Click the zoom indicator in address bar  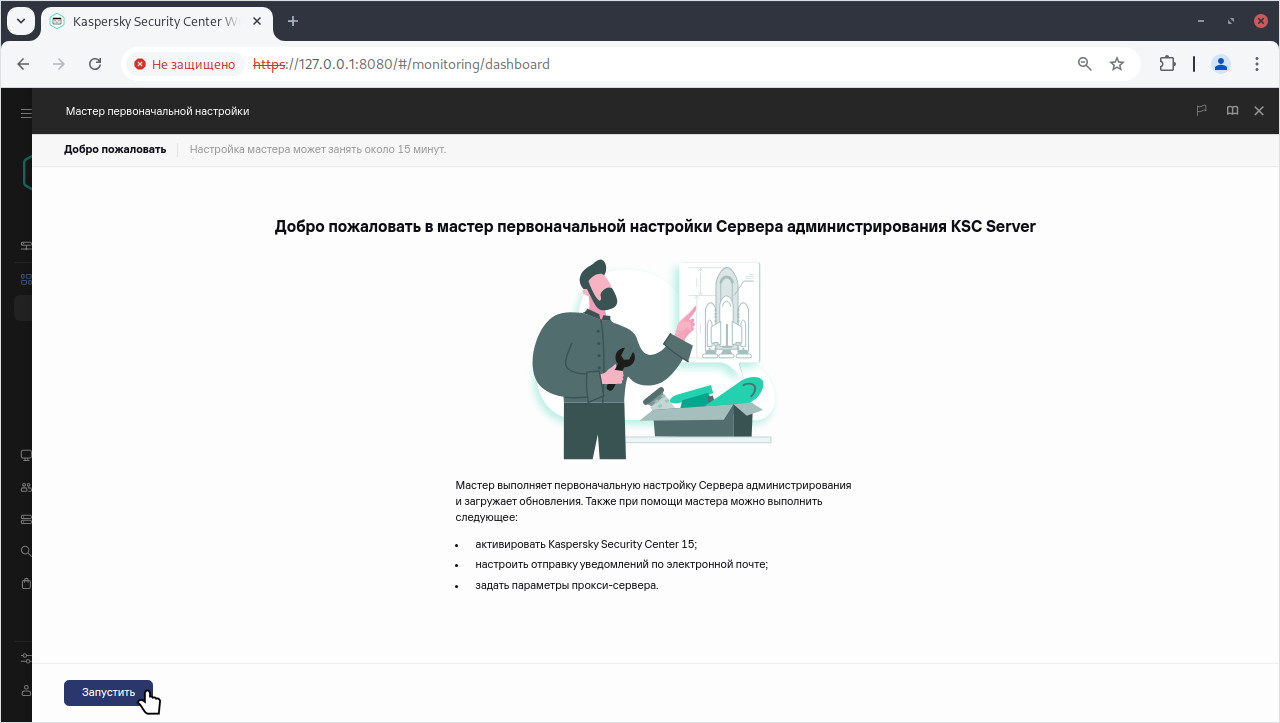click(1084, 64)
